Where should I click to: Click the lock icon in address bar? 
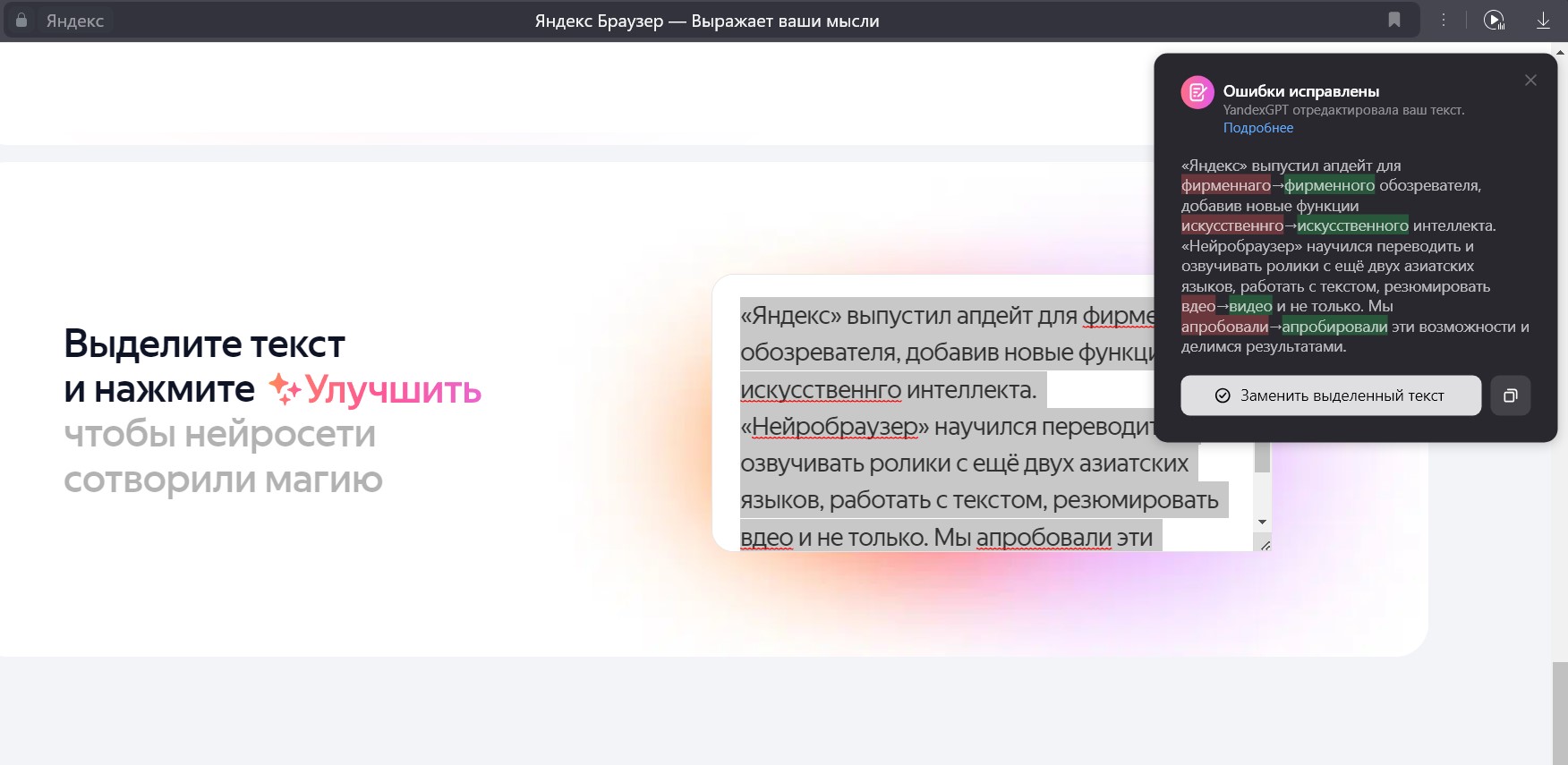pyautogui.click(x=21, y=20)
